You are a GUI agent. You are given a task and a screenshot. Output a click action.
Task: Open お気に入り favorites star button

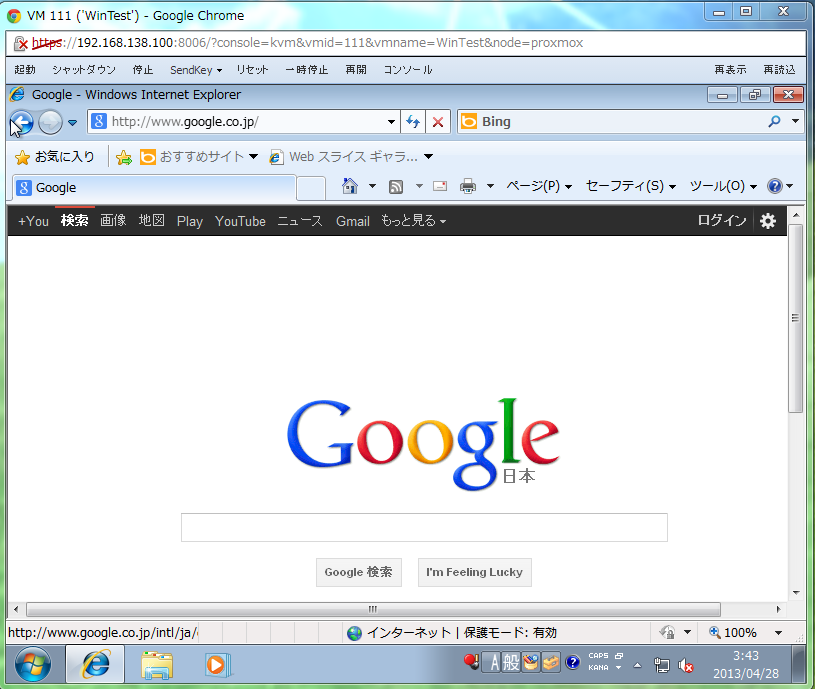[55, 157]
